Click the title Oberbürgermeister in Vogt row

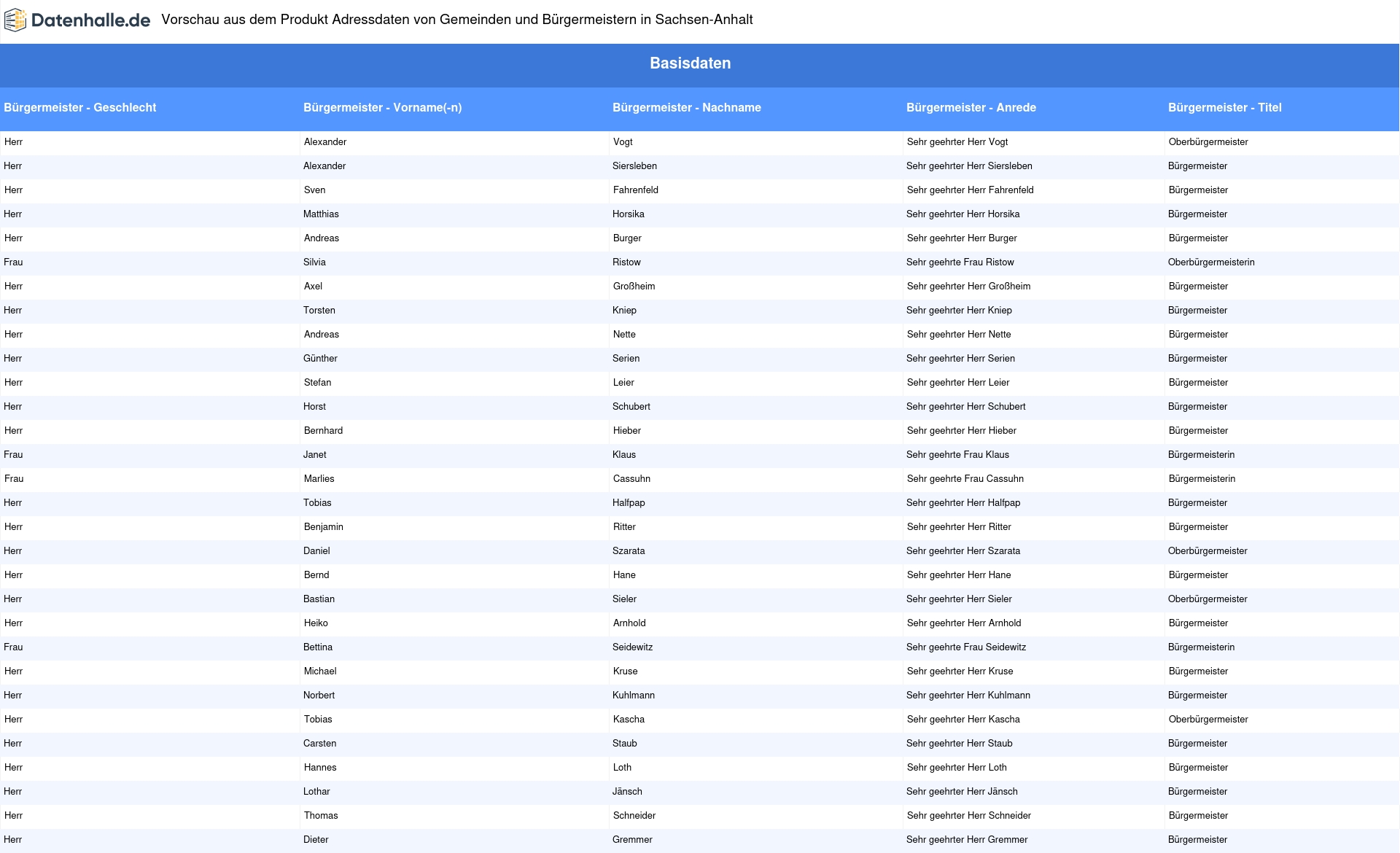pos(1208,142)
